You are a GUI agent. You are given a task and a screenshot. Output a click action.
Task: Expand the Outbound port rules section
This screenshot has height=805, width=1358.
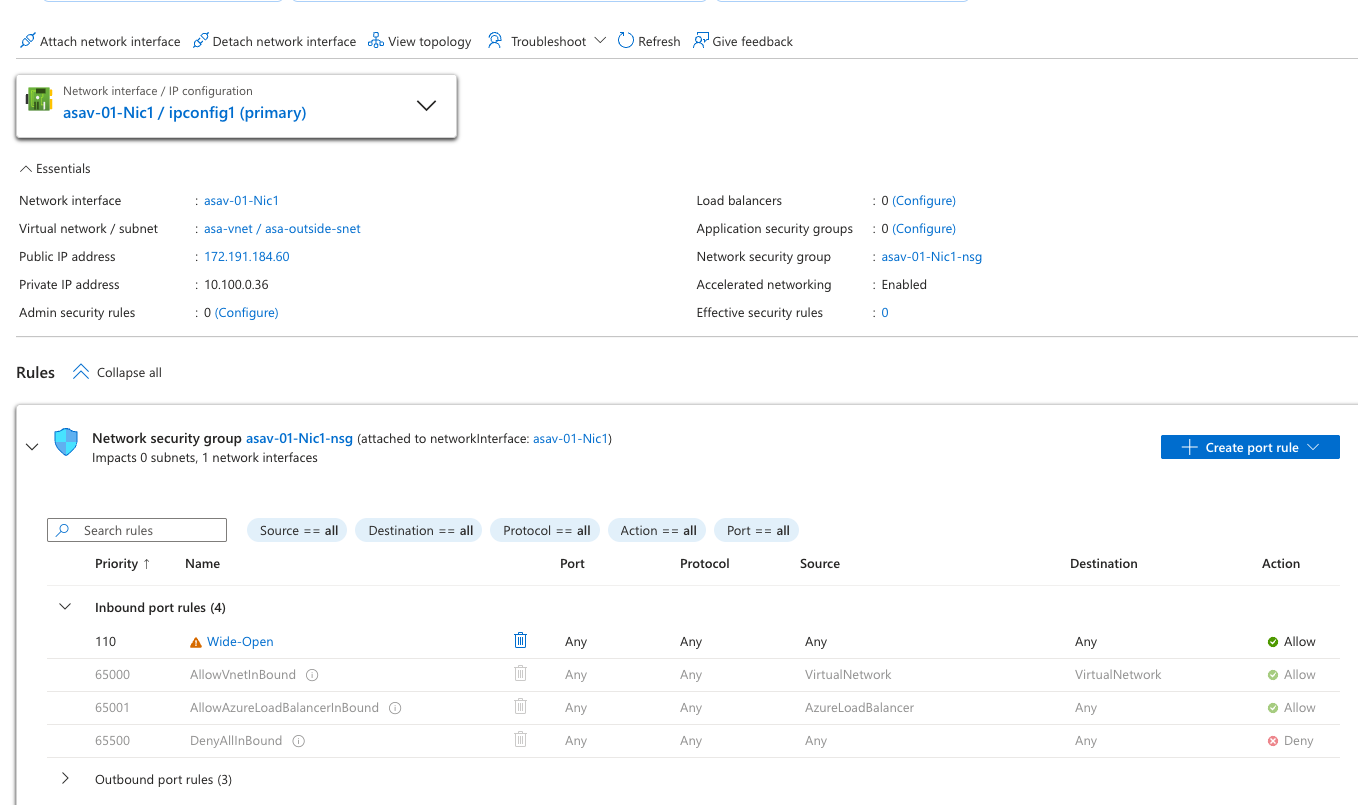(x=66, y=779)
